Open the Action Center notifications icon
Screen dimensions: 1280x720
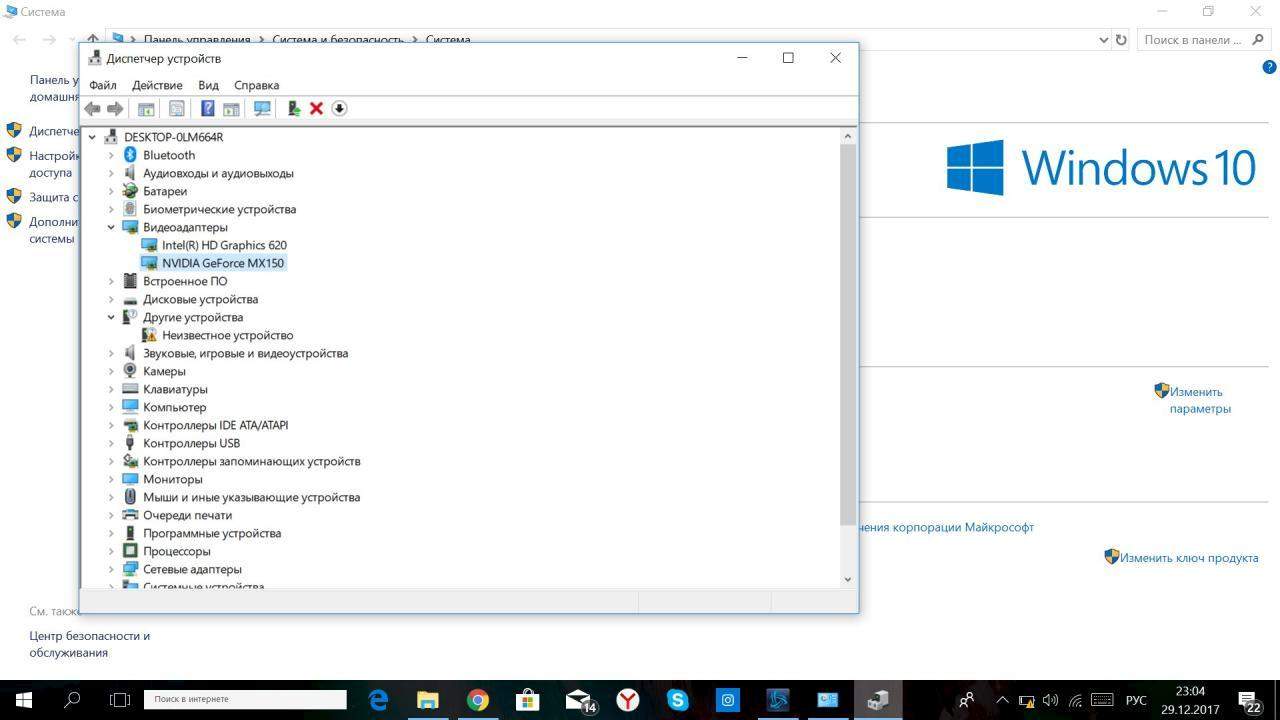tap(1249, 701)
